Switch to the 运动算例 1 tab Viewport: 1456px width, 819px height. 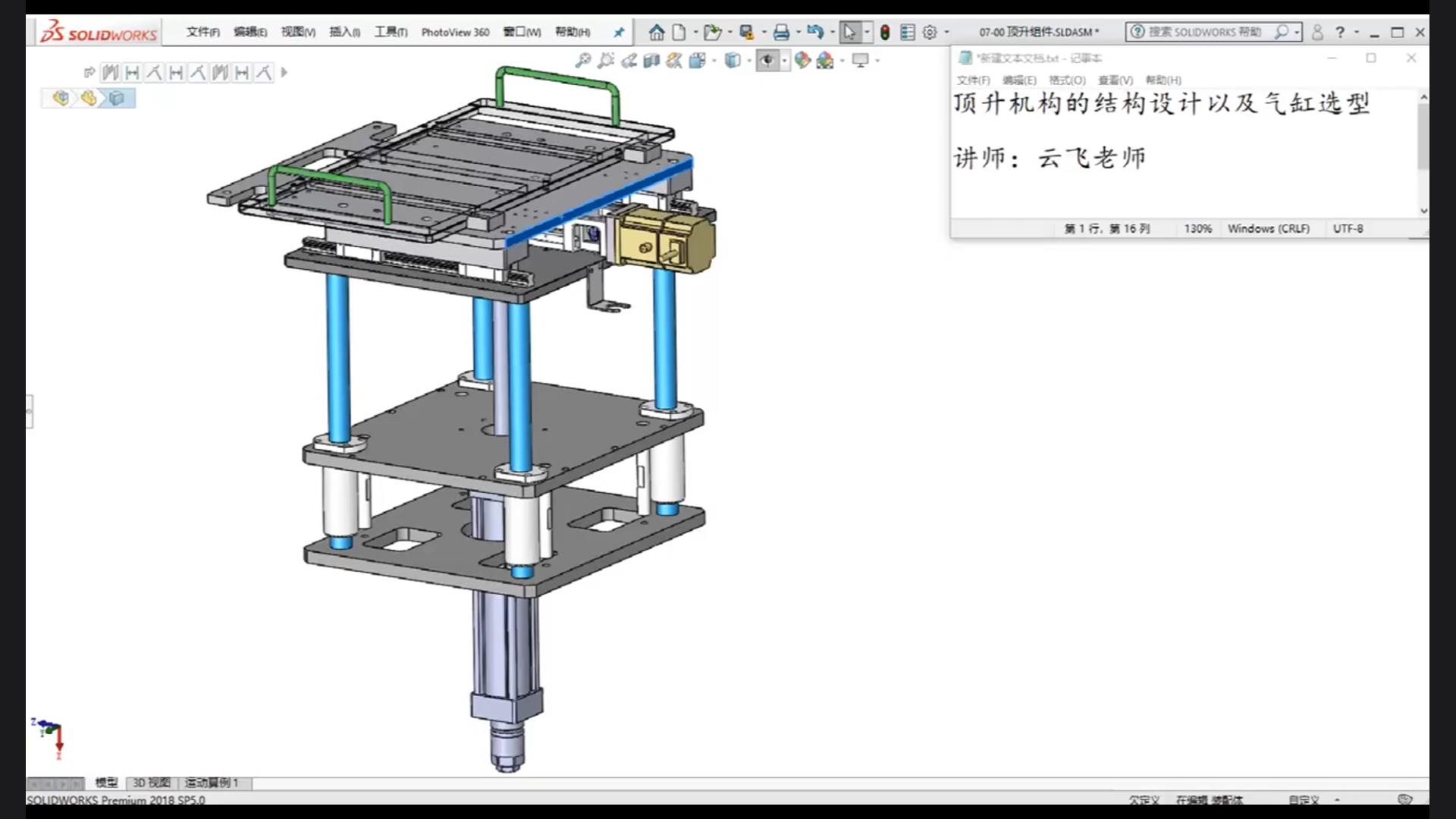(212, 783)
